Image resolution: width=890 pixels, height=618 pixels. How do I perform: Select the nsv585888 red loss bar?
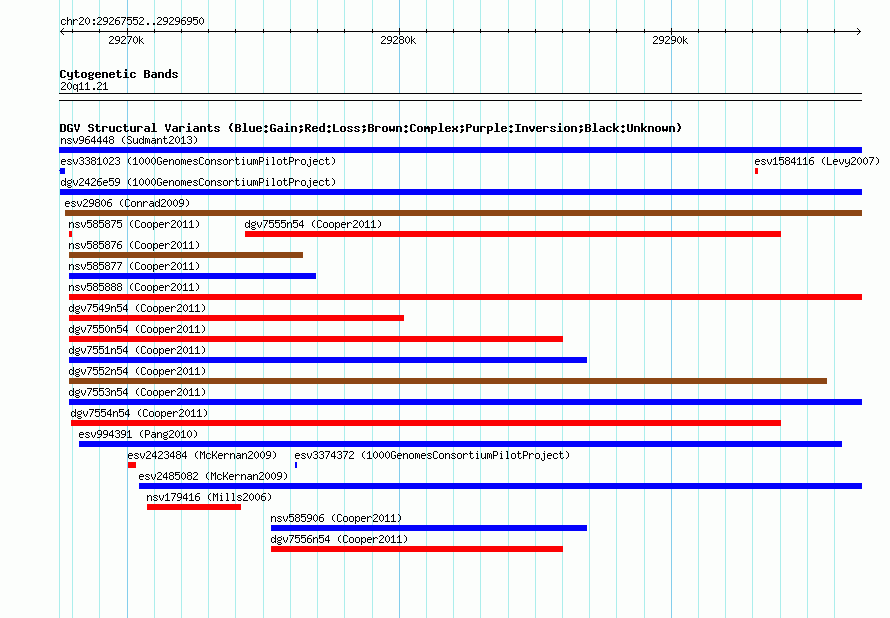pyautogui.click(x=465, y=297)
